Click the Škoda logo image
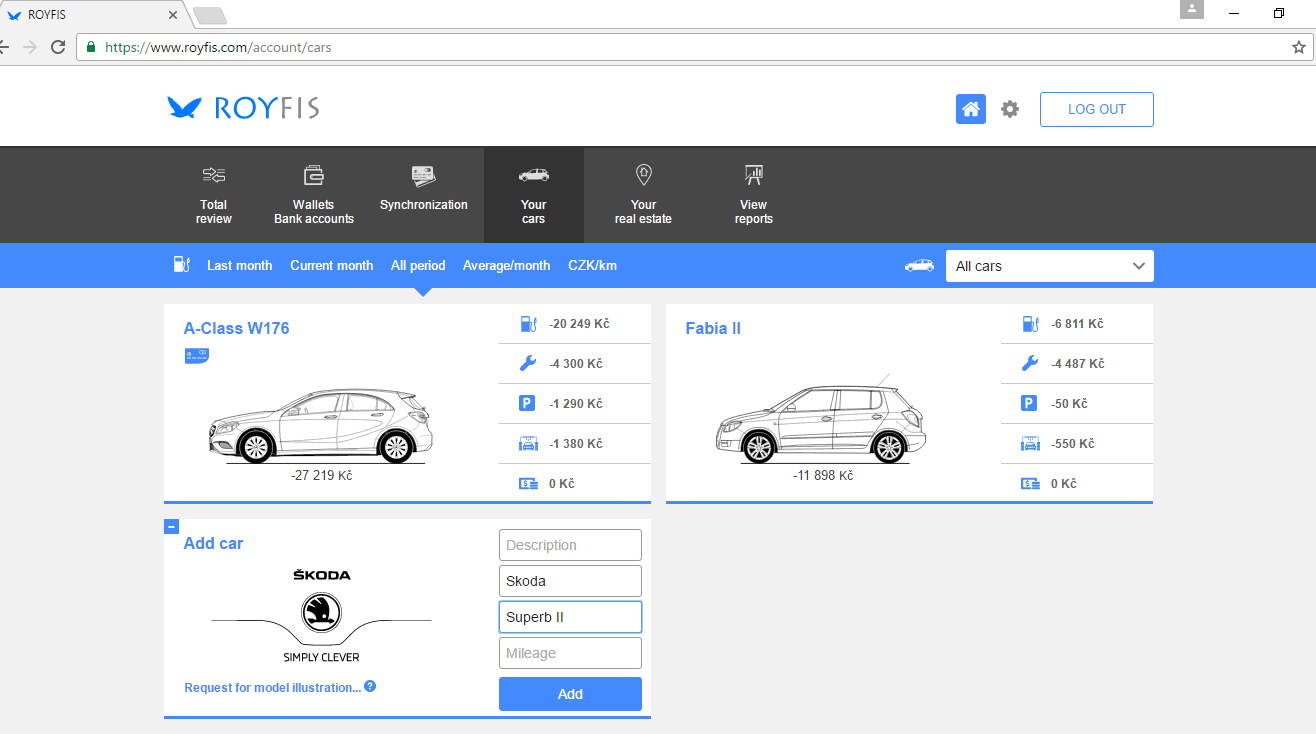The height and width of the screenshot is (734, 1316). 321,614
